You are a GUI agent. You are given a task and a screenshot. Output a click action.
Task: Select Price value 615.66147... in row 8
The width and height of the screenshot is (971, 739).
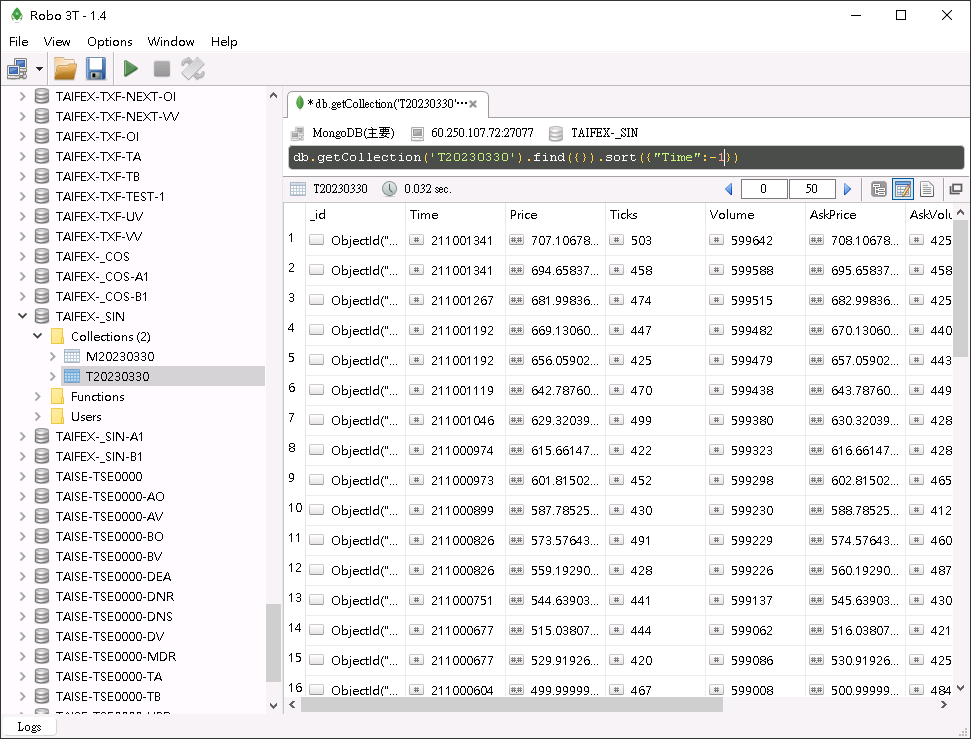coord(555,450)
